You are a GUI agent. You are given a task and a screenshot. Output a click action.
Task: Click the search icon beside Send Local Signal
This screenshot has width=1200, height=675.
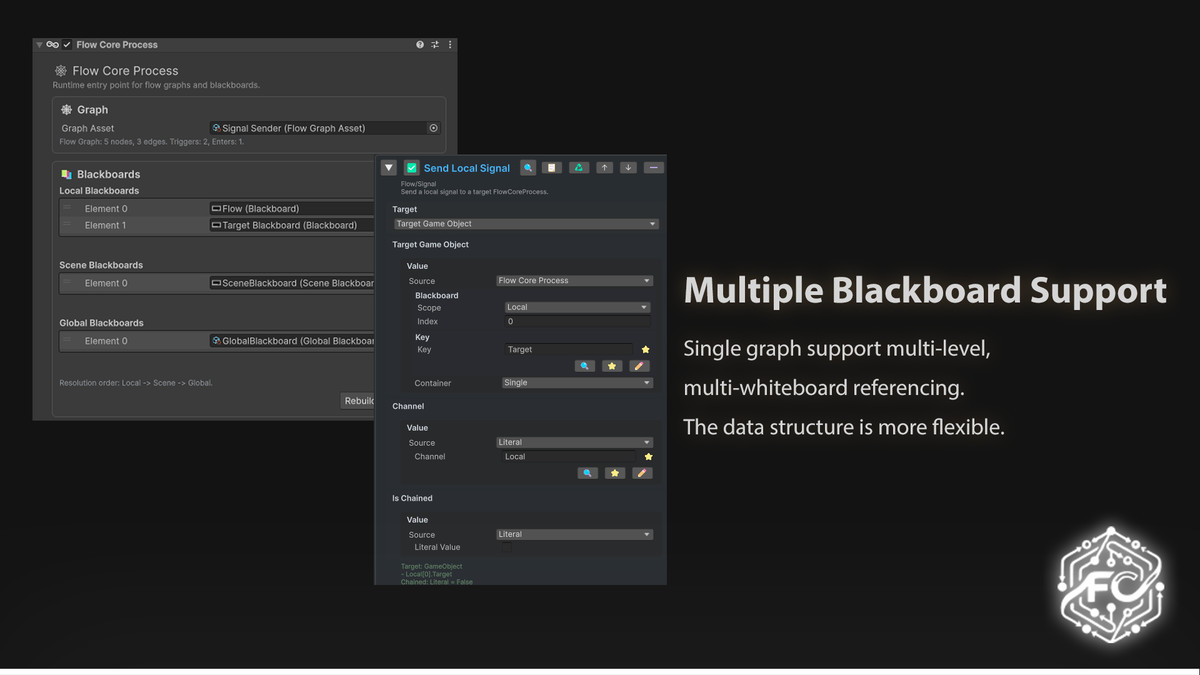528,168
